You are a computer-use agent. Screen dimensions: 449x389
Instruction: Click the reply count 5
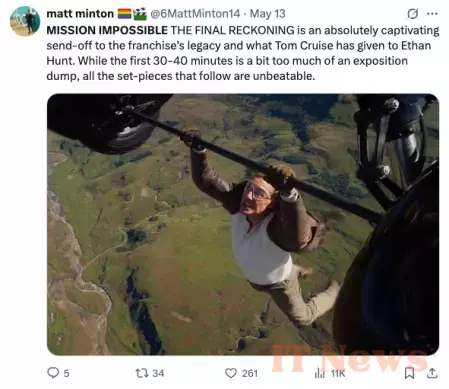click(x=66, y=373)
